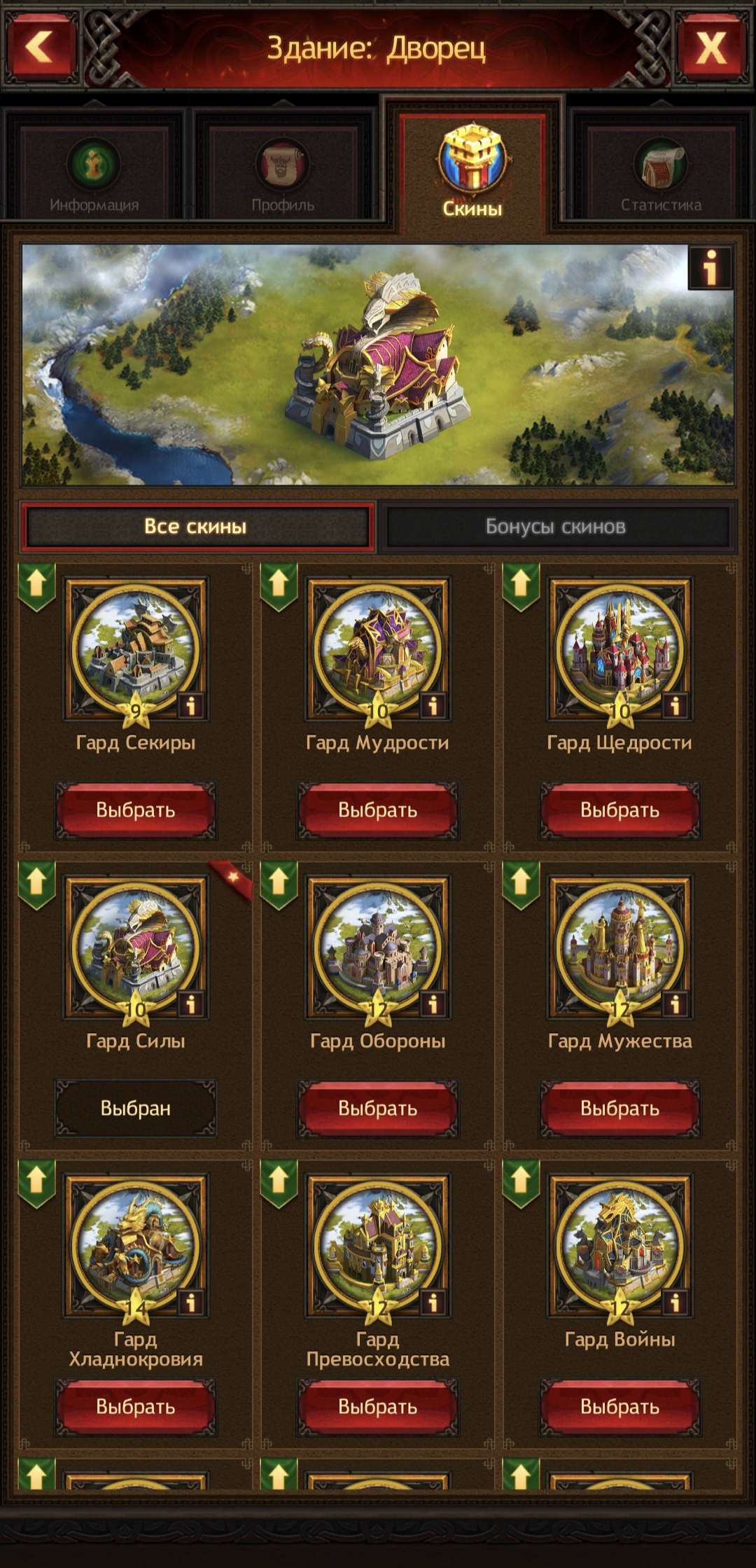Image resolution: width=756 pixels, height=1568 pixels.
Task: Open the info icon on palace preview
Action: [710, 267]
